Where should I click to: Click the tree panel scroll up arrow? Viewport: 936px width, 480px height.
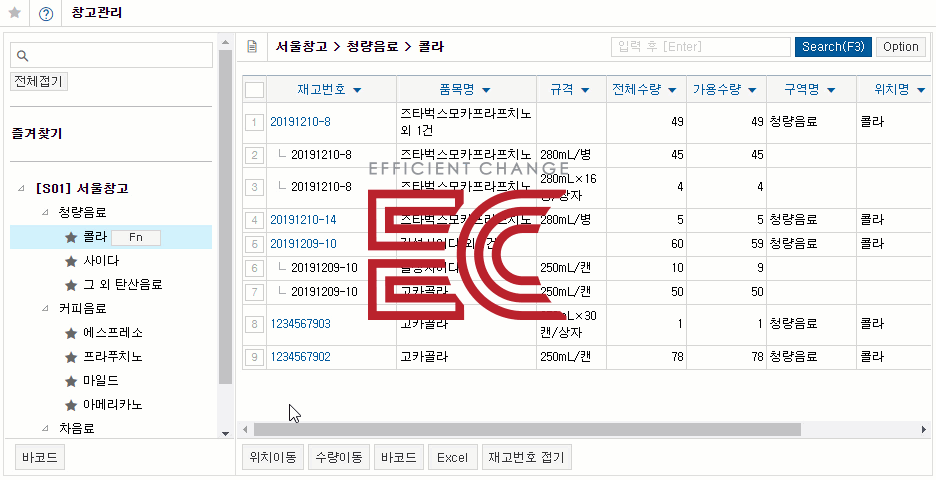tap(225, 42)
